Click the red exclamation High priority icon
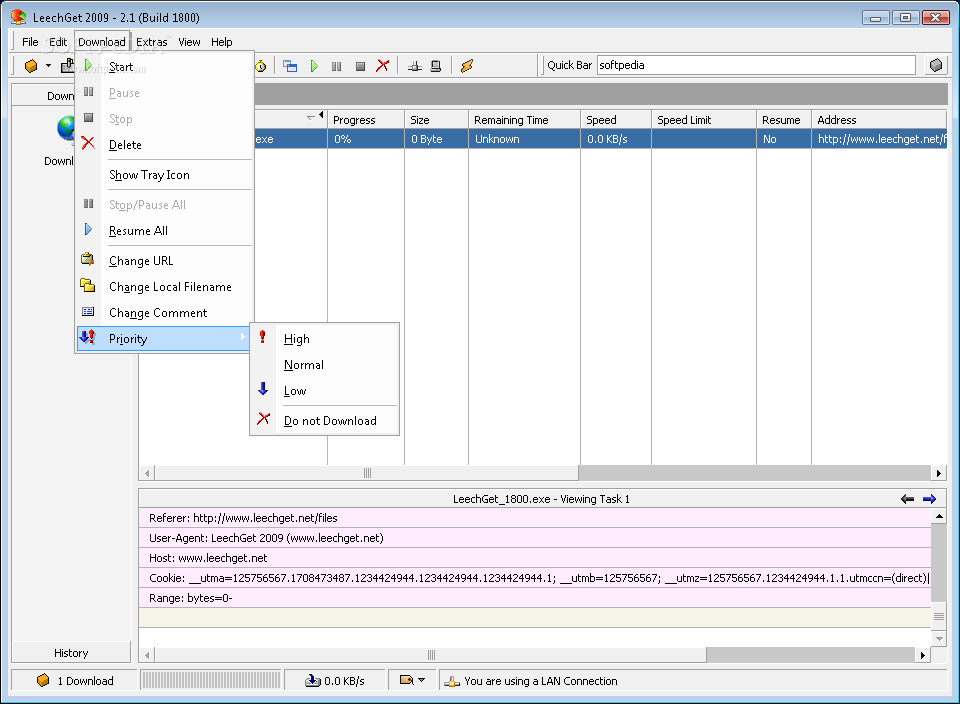Screen dimensions: 960x704 tap(263, 337)
